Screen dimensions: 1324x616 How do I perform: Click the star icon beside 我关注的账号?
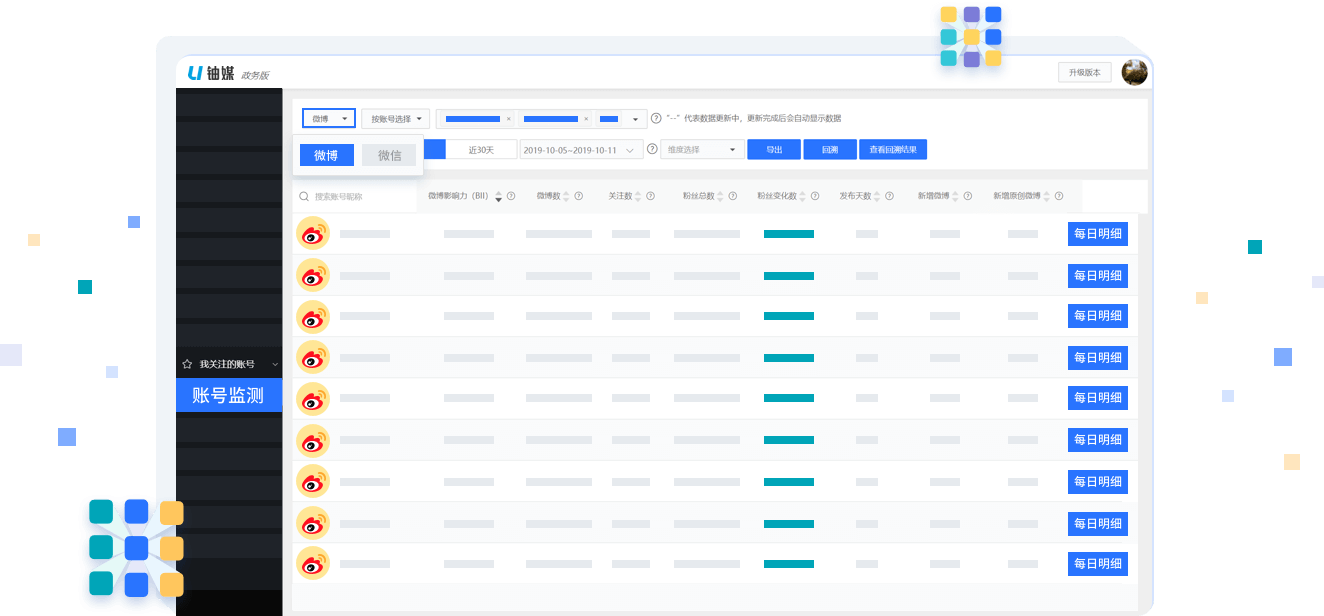[x=187, y=364]
